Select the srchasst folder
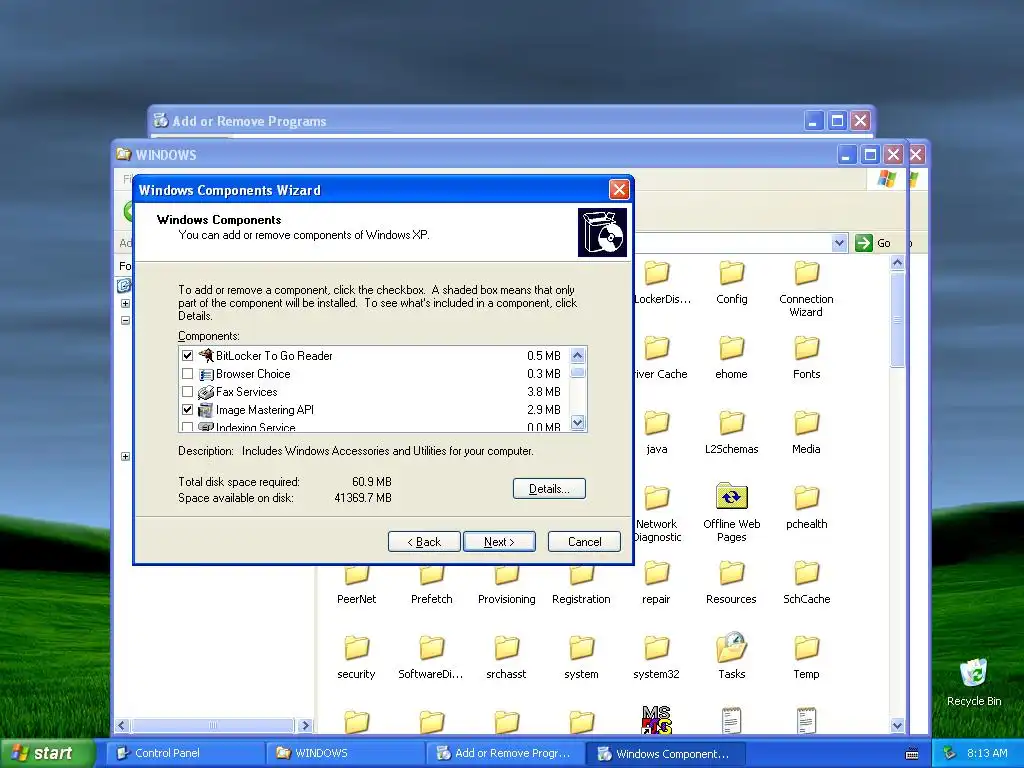Viewport: 1024px width, 768px height. click(x=506, y=649)
